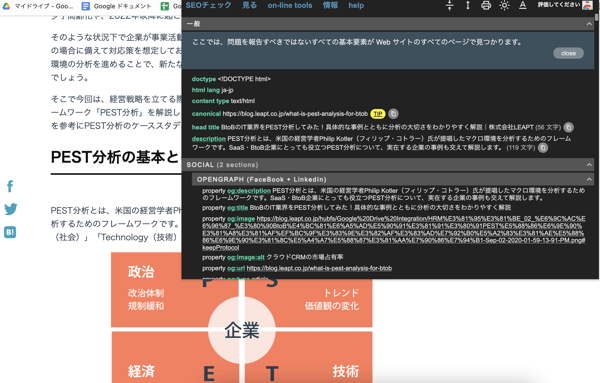Copy the head title with copy icon
This screenshot has width=600, height=383.
coord(568,127)
